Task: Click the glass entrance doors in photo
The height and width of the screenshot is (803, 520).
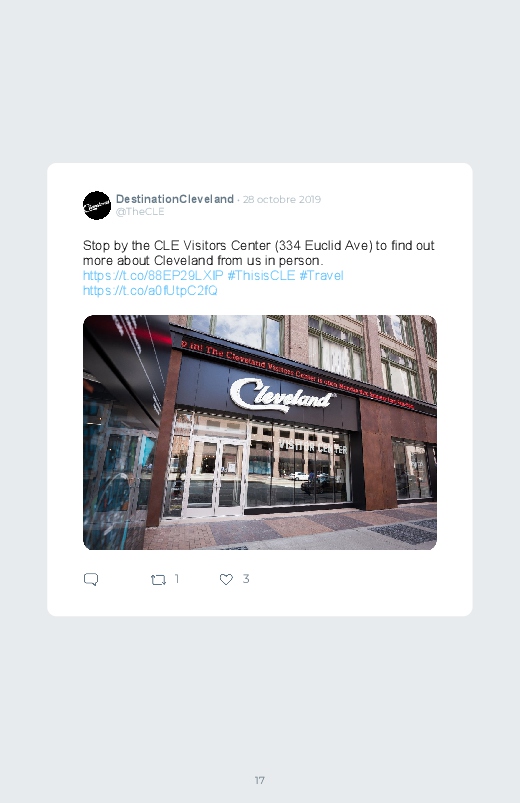Action: pos(215,477)
